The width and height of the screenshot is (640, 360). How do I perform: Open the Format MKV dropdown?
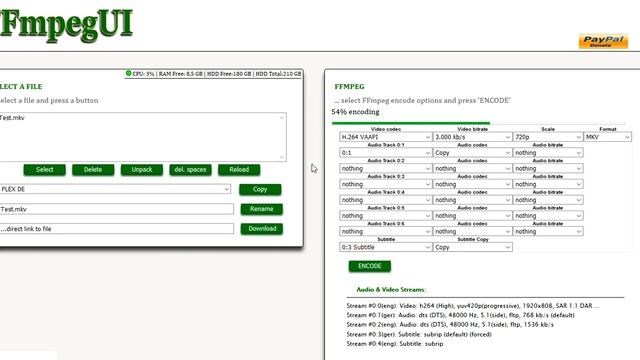(x=607, y=137)
